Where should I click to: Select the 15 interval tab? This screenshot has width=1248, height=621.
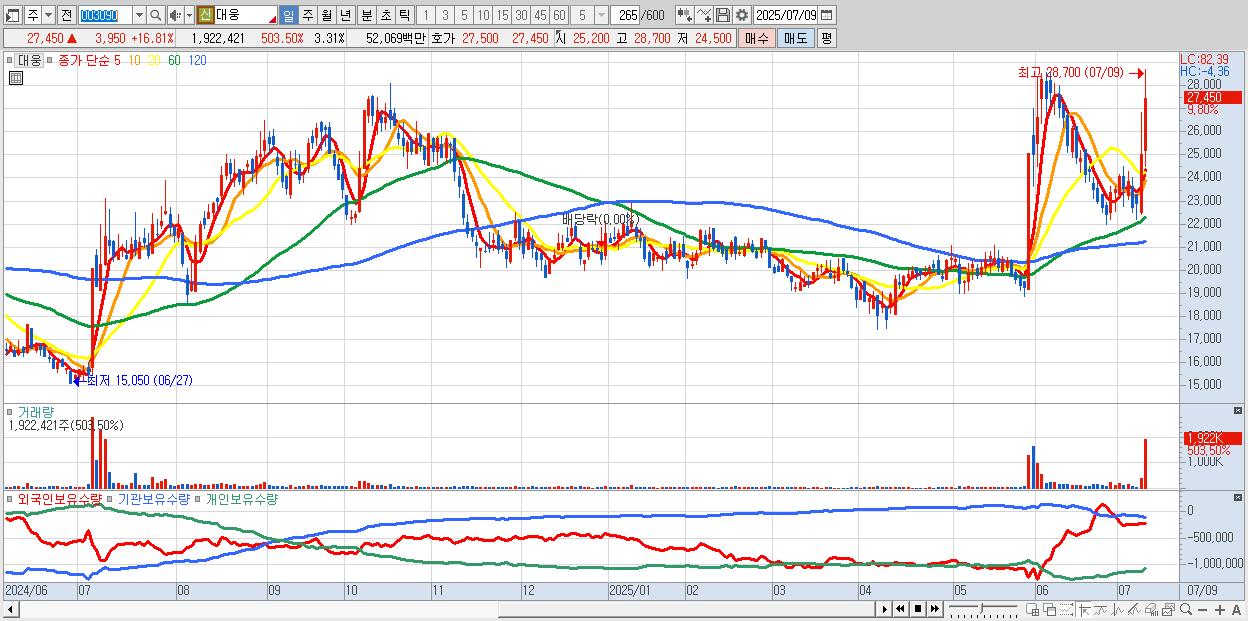[502, 15]
